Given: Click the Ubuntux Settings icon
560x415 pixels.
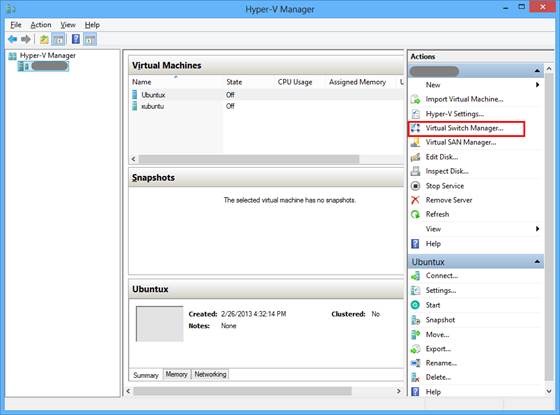Looking at the screenshot, I should point(415,290).
